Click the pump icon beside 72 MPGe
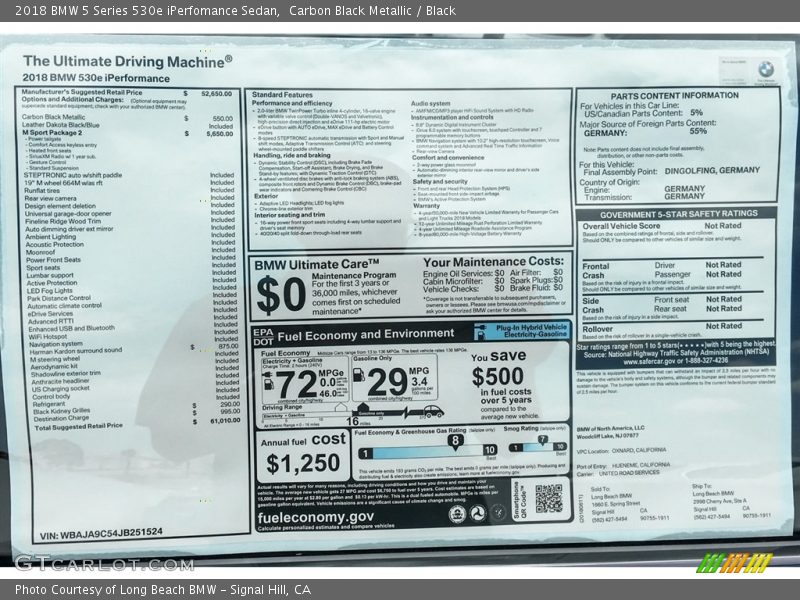 268,382
